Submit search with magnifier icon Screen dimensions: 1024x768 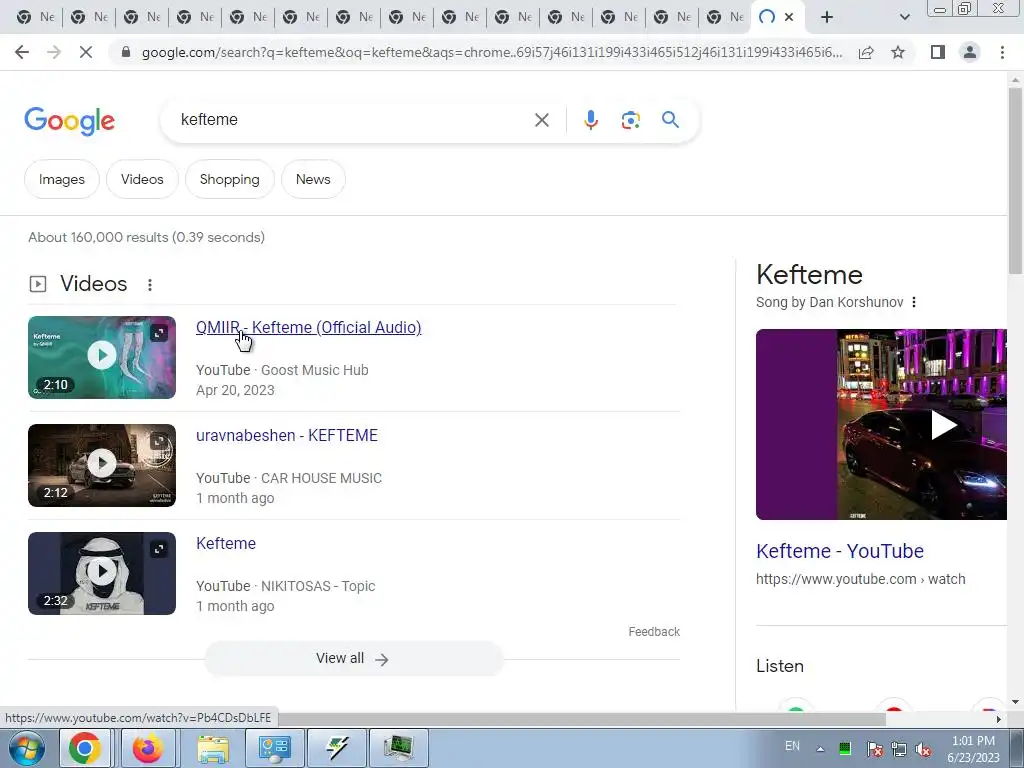[670, 120]
